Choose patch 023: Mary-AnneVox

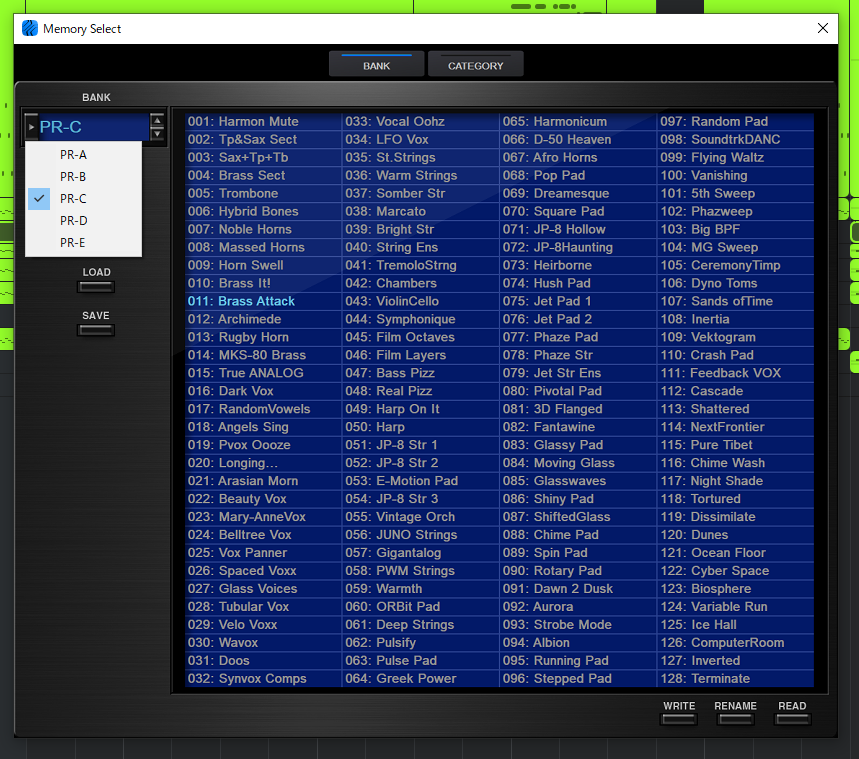pos(263,517)
